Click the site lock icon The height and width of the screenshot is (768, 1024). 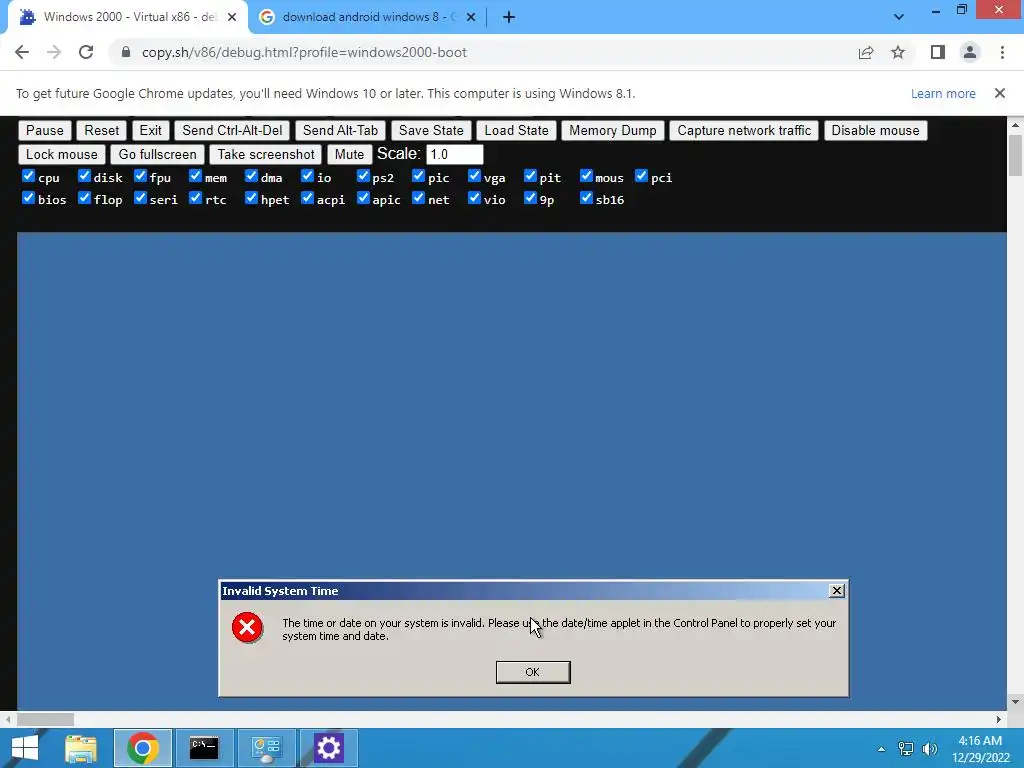point(126,52)
